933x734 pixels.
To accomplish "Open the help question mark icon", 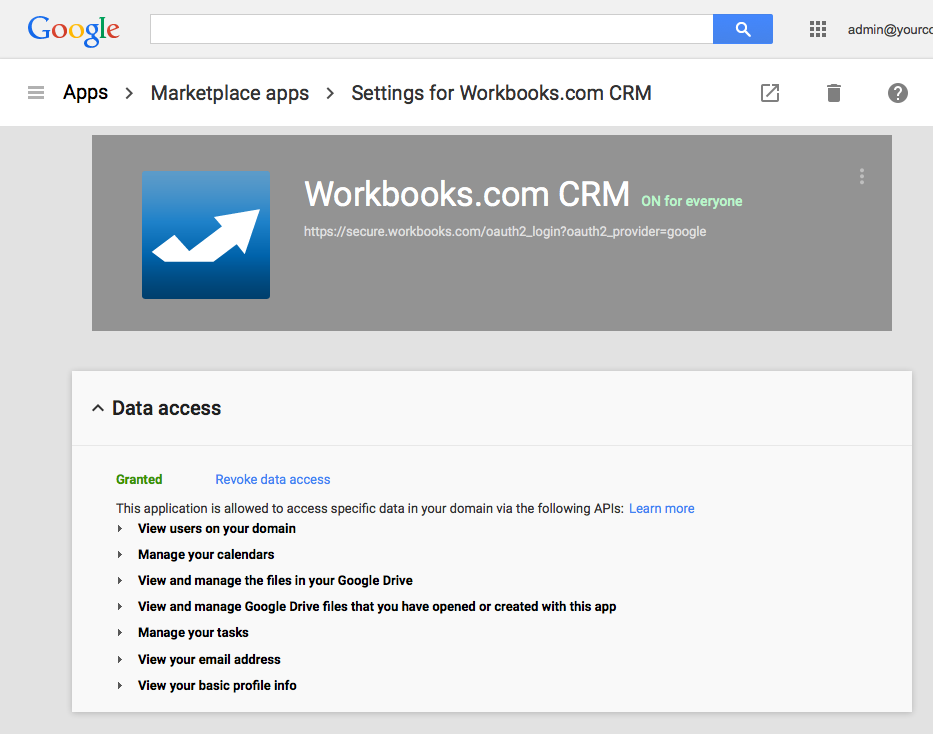I will pyautogui.click(x=897, y=93).
